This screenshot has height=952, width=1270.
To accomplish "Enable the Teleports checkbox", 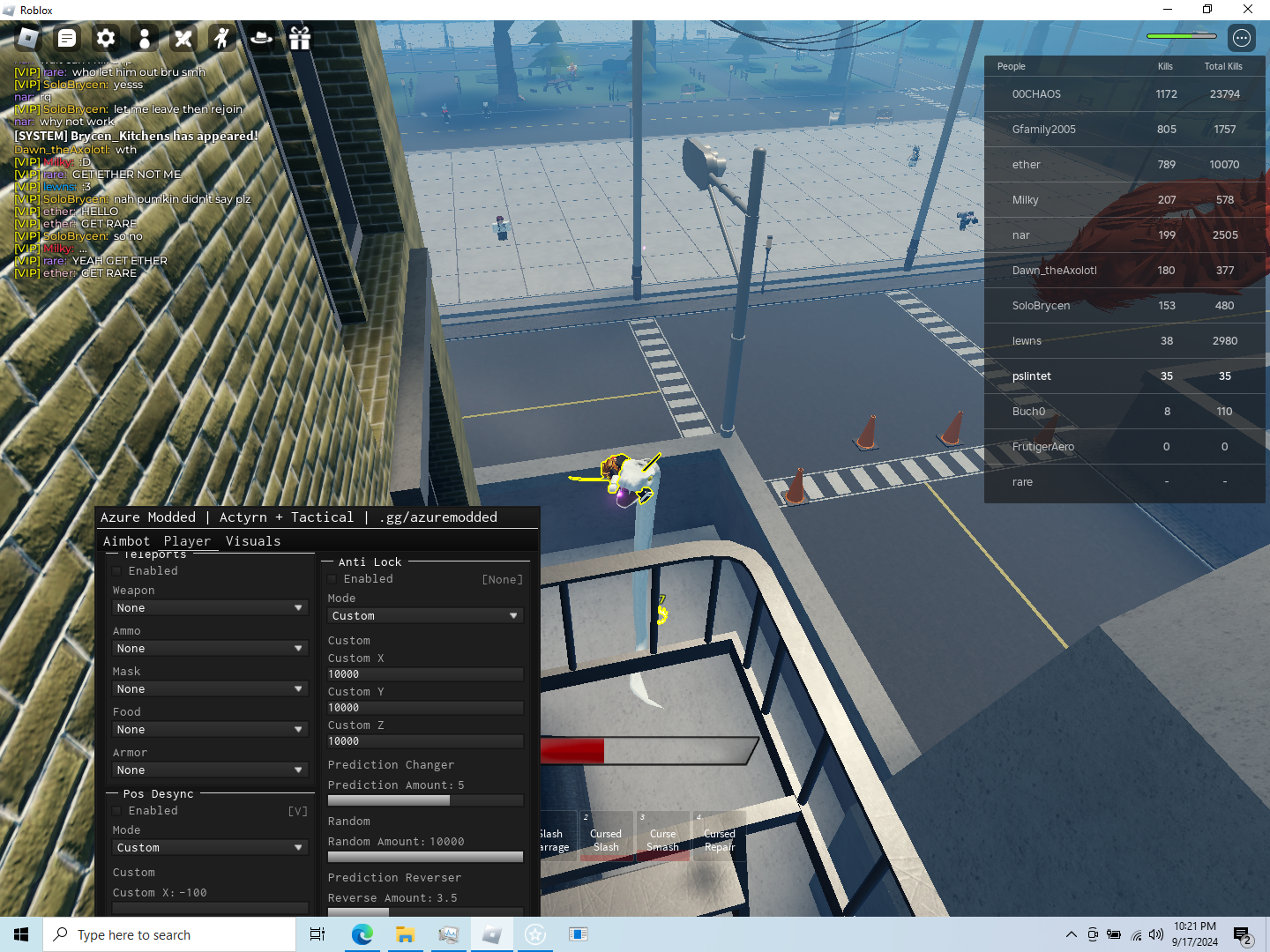I will coord(116,571).
